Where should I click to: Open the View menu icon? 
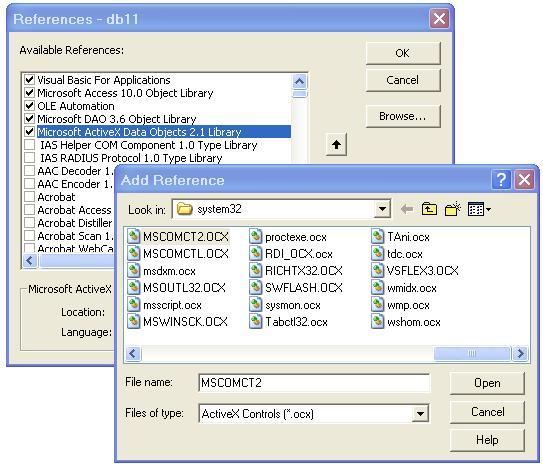(x=479, y=209)
